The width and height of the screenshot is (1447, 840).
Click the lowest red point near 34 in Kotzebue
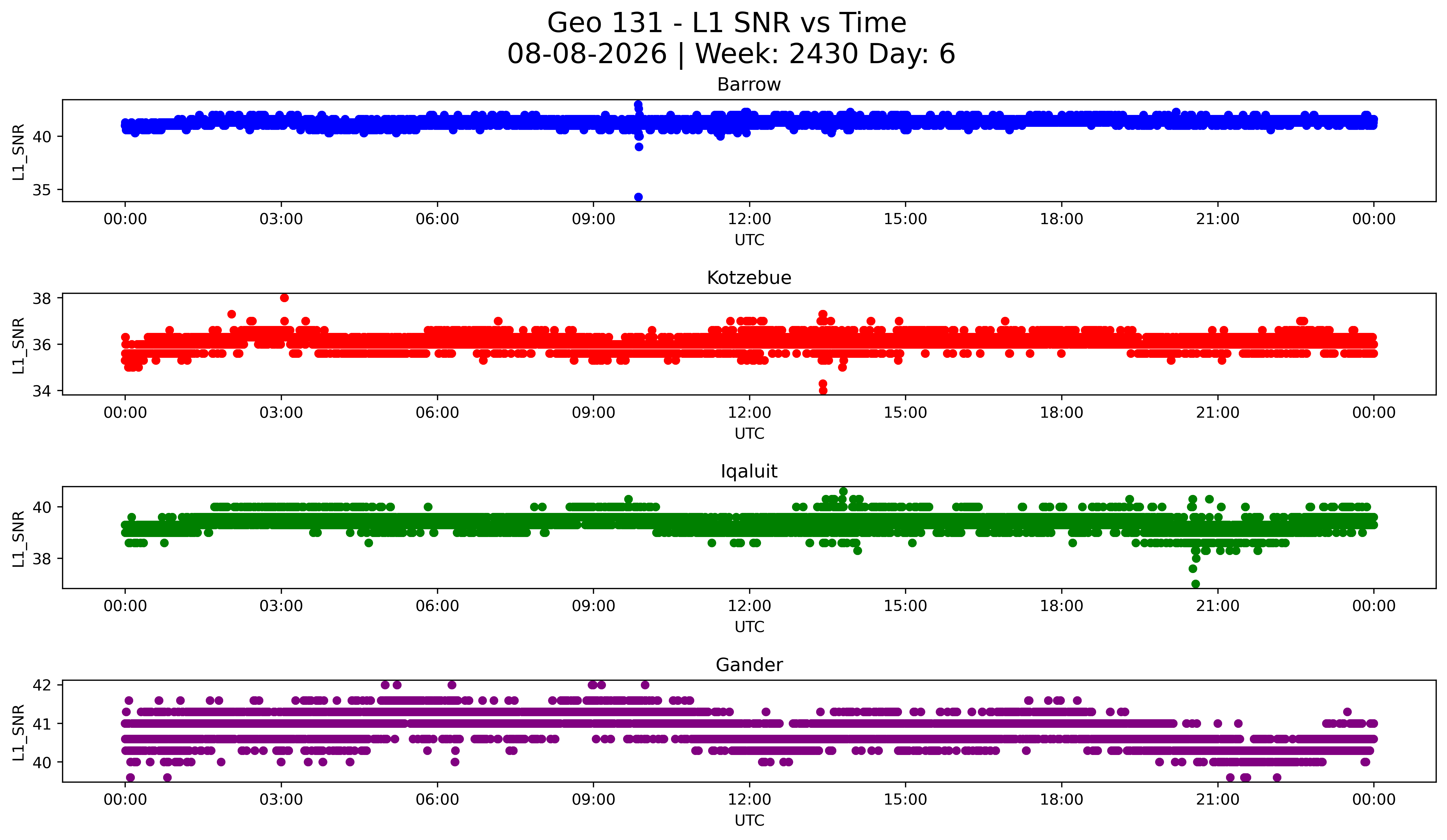tap(823, 391)
